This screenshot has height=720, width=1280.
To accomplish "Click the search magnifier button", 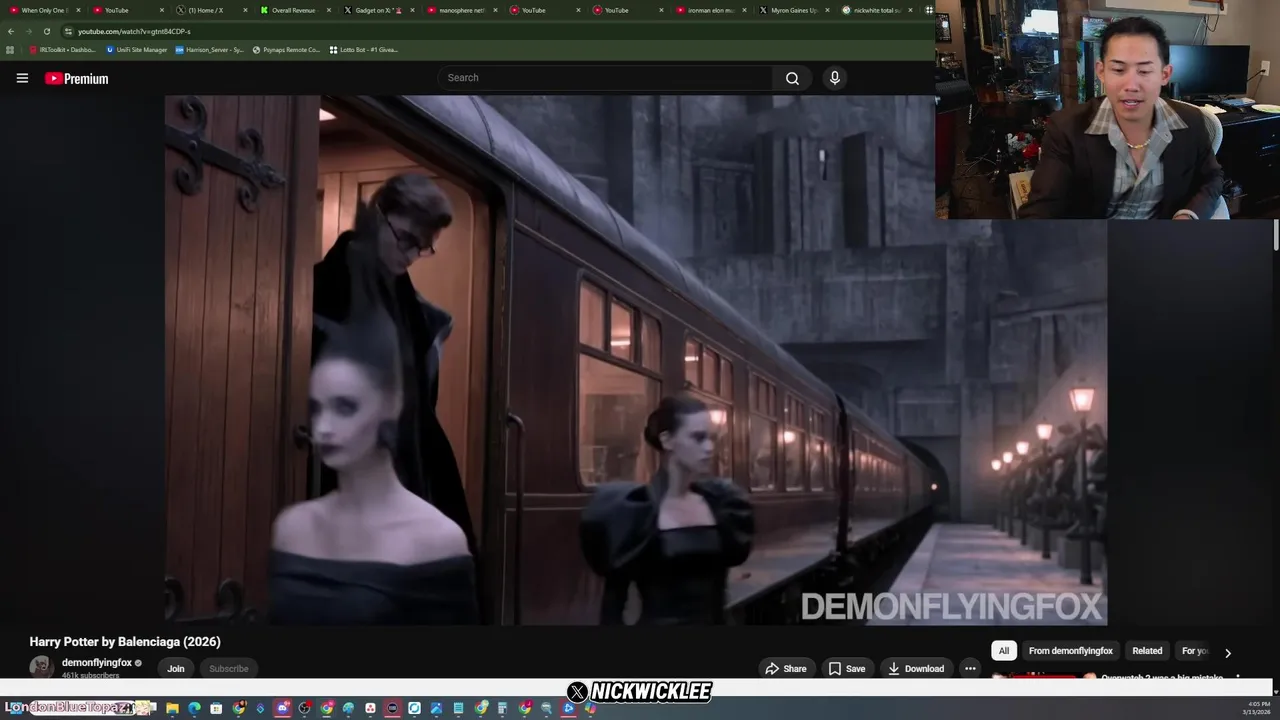I will 792,78.
